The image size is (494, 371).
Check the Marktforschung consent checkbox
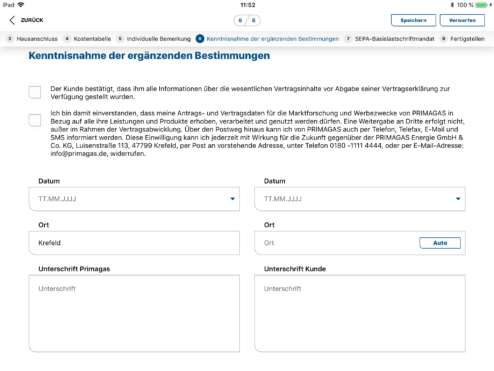(35, 120)
